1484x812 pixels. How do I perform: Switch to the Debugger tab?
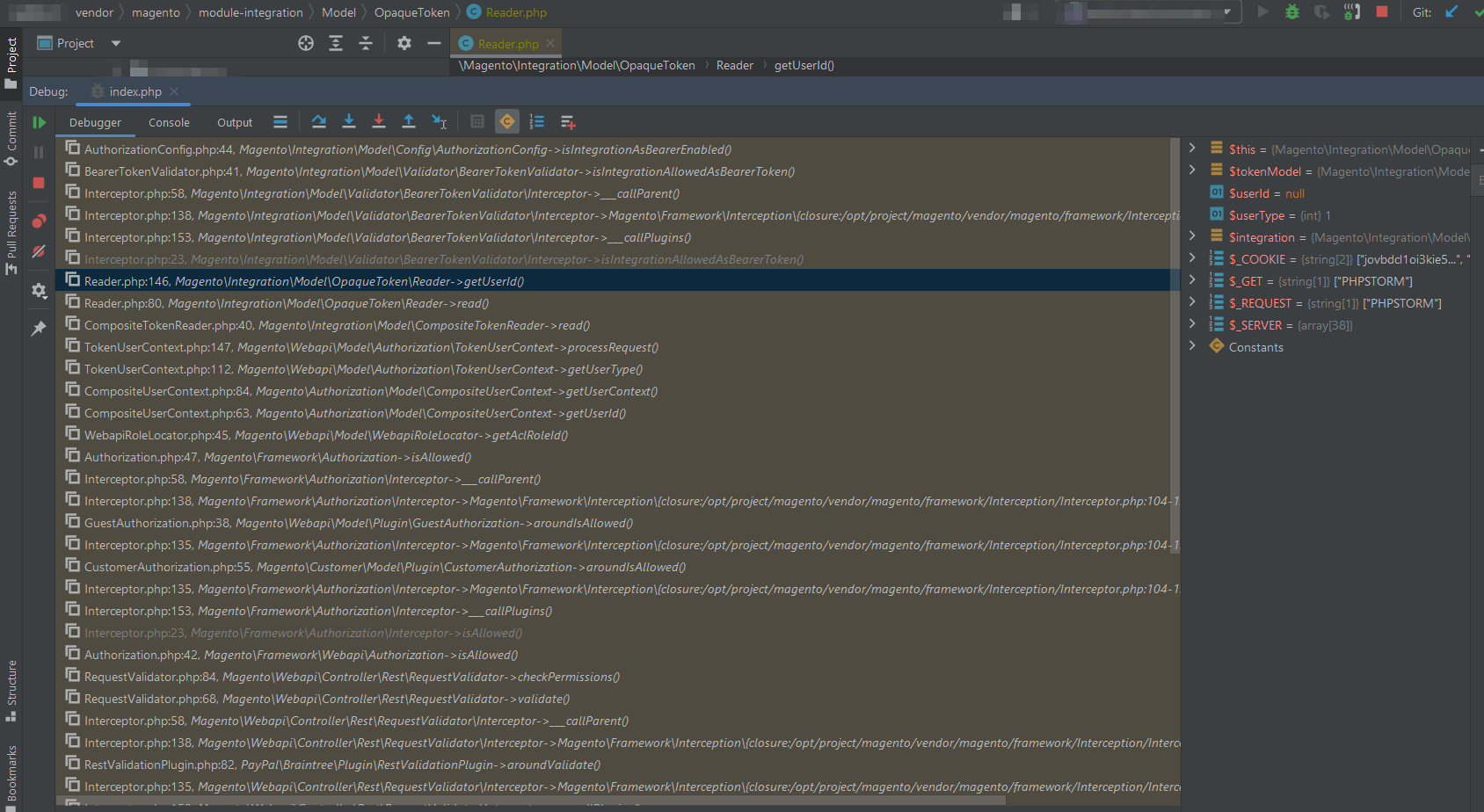click(95, 123)
